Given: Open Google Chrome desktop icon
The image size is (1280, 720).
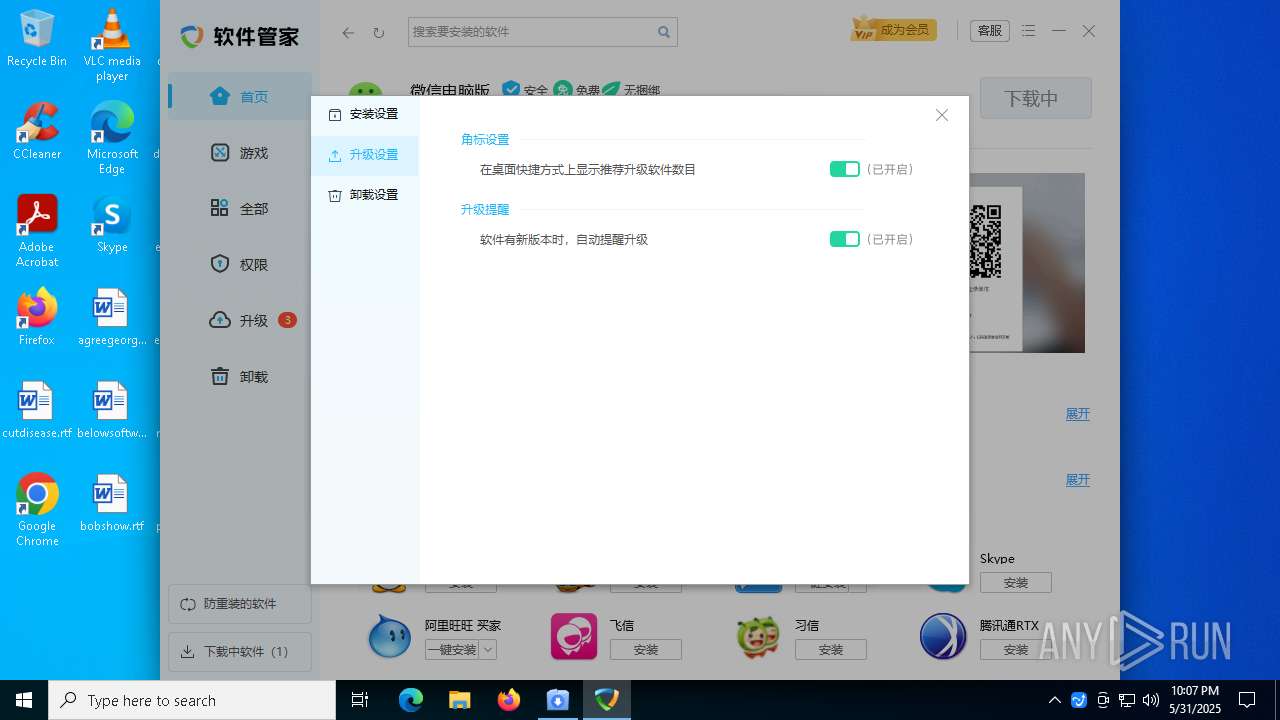Looking at the screenshot, I should pos(37,510).
